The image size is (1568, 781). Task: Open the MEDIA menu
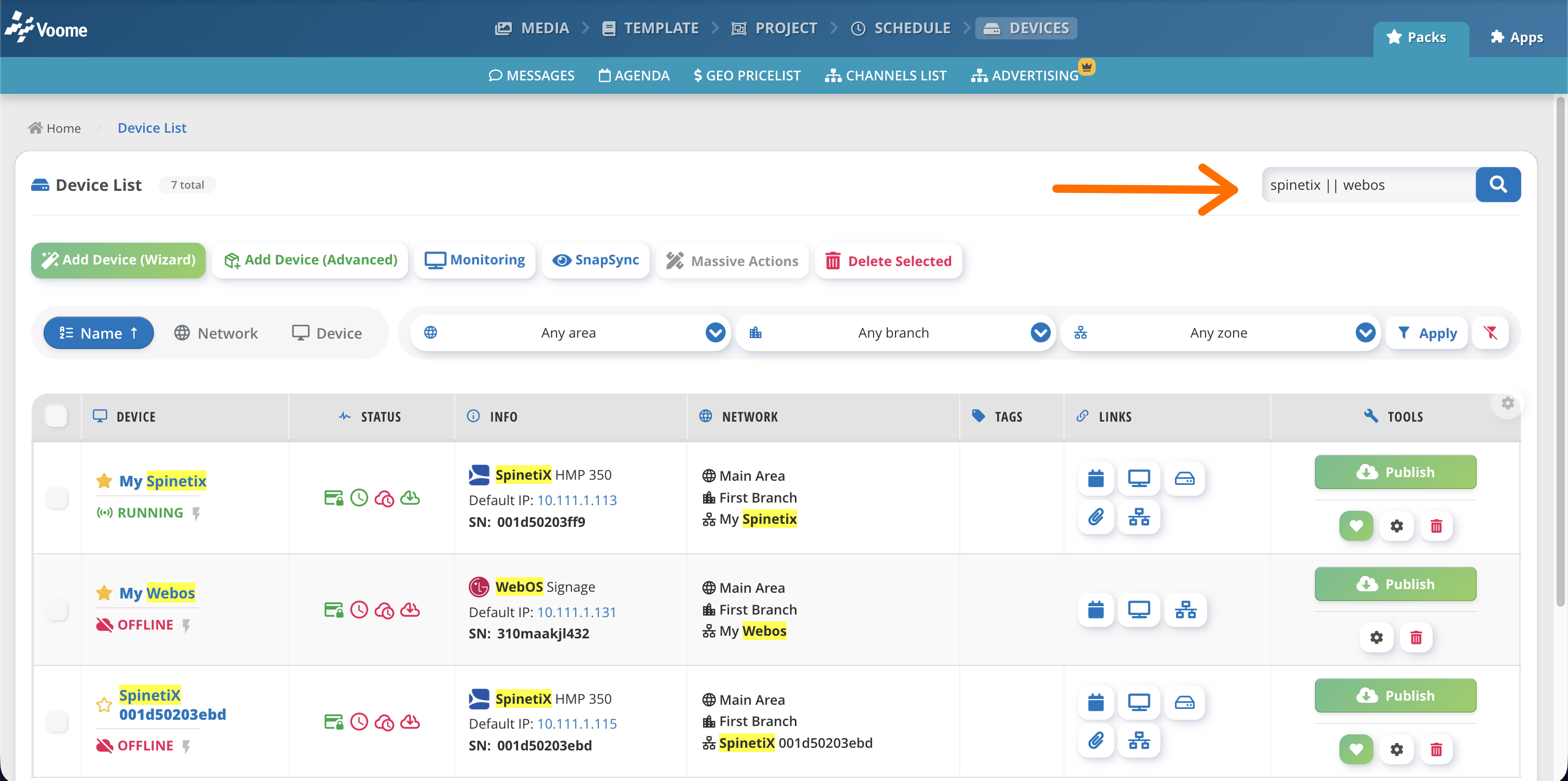pyautogui.click(x=532, y=28)
